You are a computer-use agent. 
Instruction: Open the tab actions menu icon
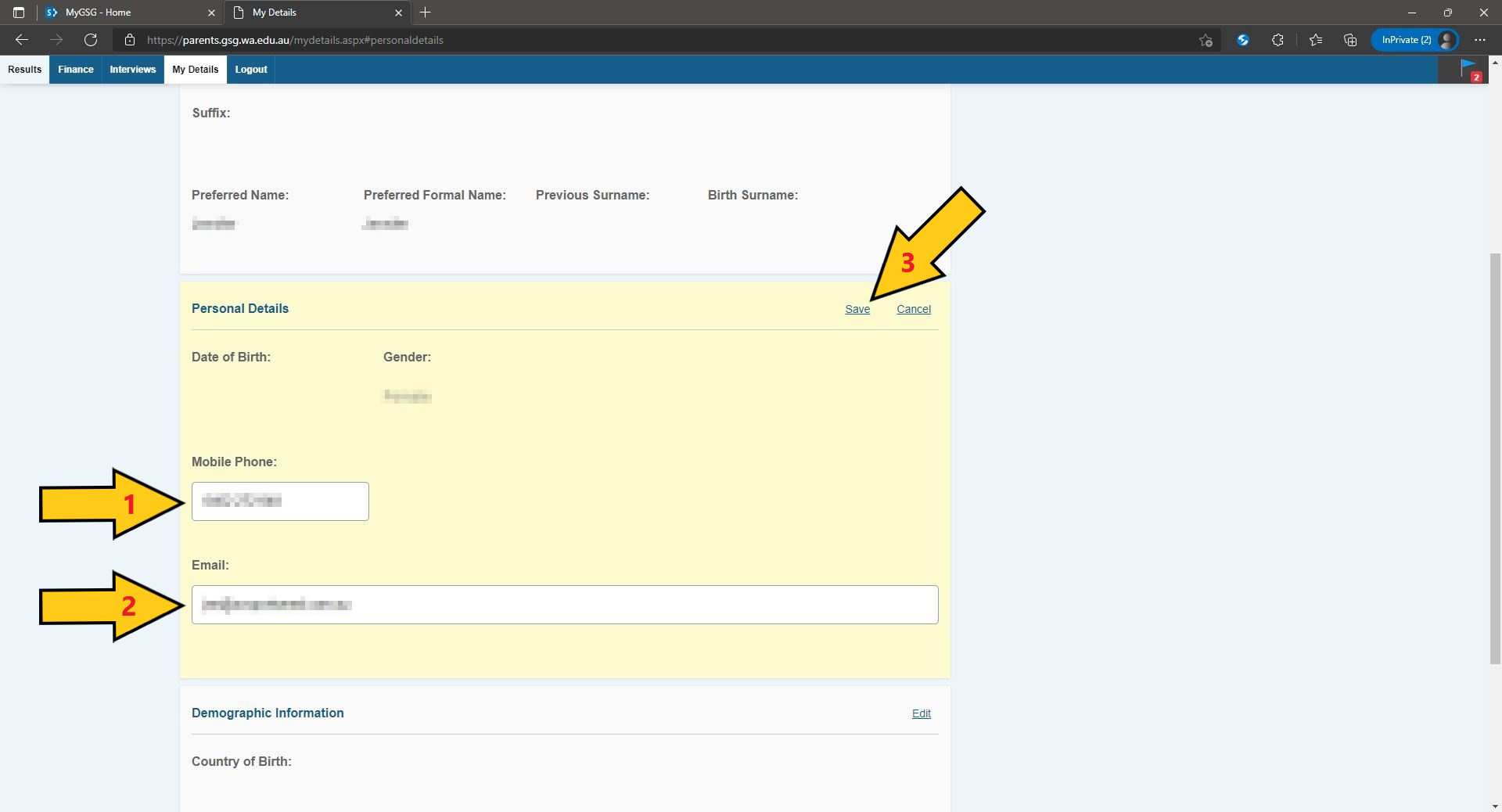(19, 13)
